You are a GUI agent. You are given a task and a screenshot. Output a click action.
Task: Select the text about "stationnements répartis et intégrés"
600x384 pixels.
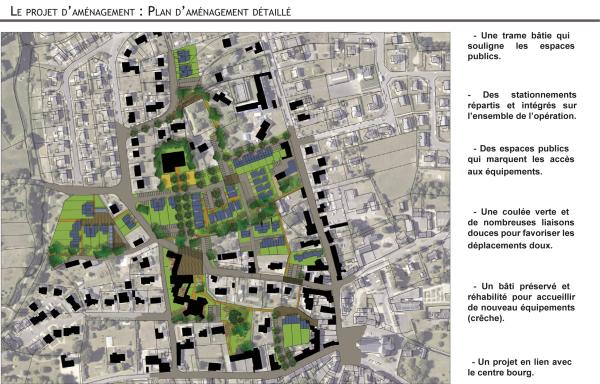(522, 105)
